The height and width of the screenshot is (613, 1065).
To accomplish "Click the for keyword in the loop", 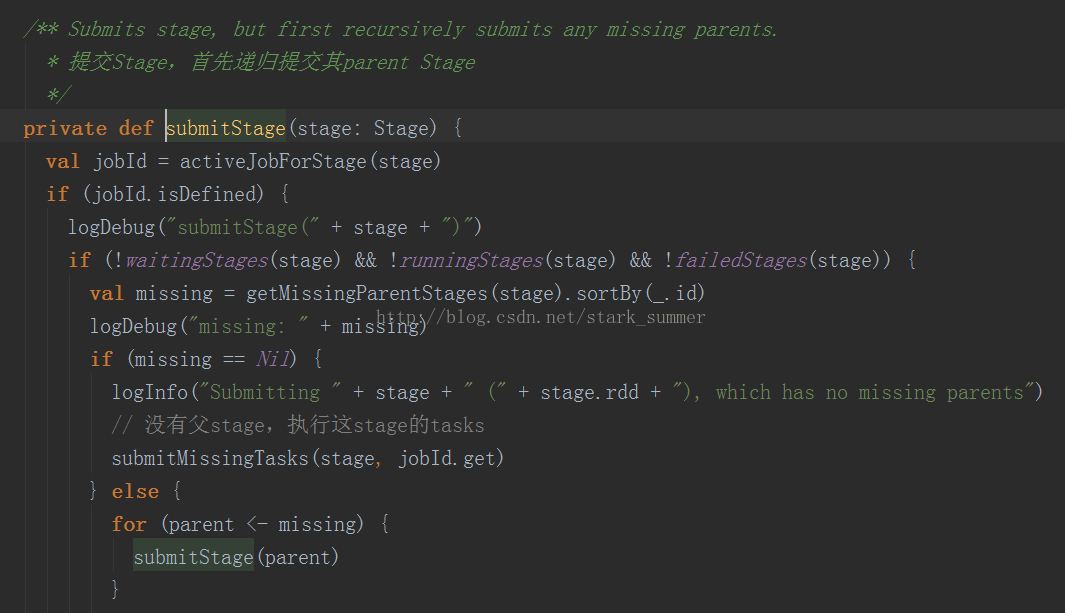I will (129, 524).
